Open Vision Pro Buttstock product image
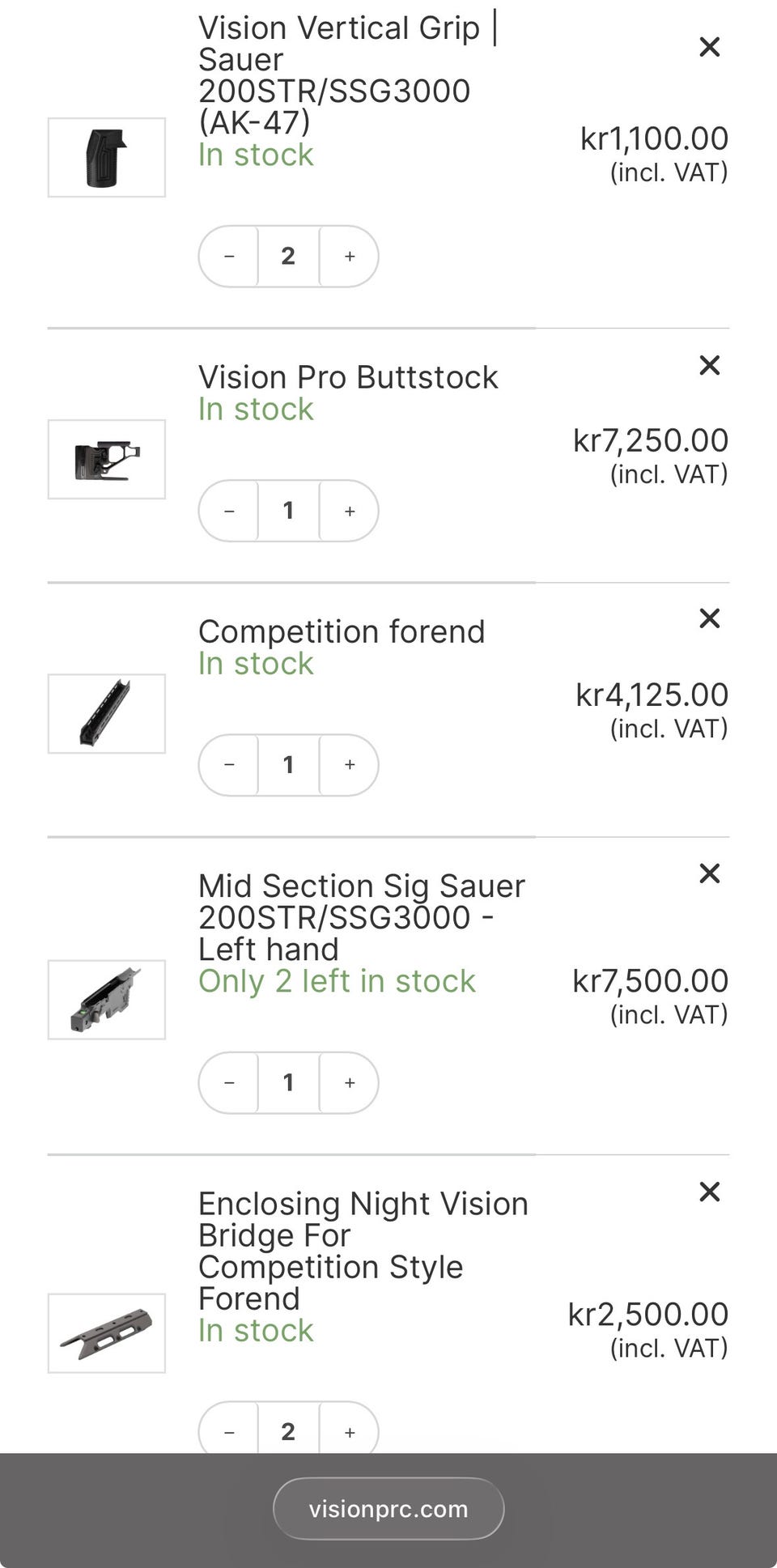The width and height of the screenshot is (777, 1568). pos(107,460)
